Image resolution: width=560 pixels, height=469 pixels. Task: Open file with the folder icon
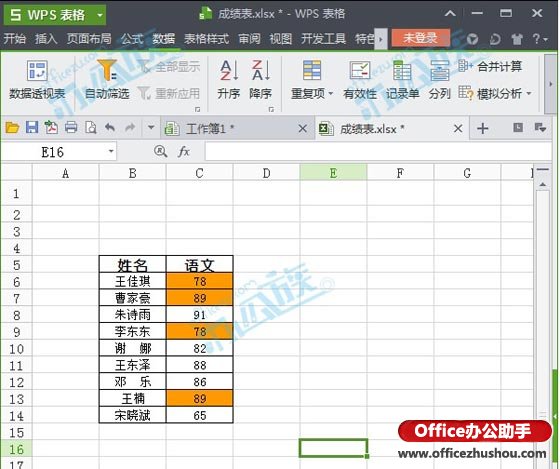point(12,128)
